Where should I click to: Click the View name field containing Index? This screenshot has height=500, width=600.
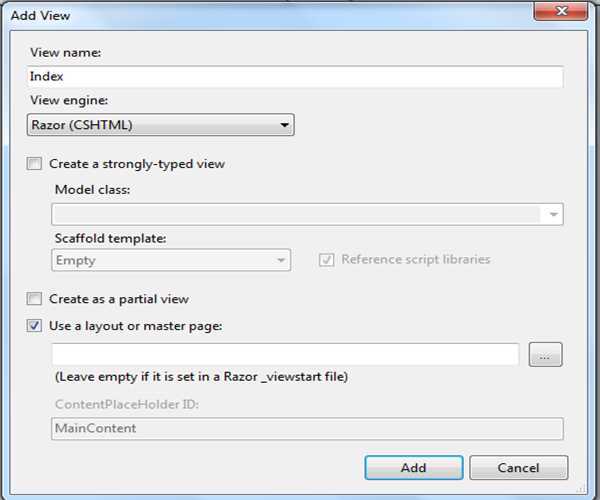point(295,77)
